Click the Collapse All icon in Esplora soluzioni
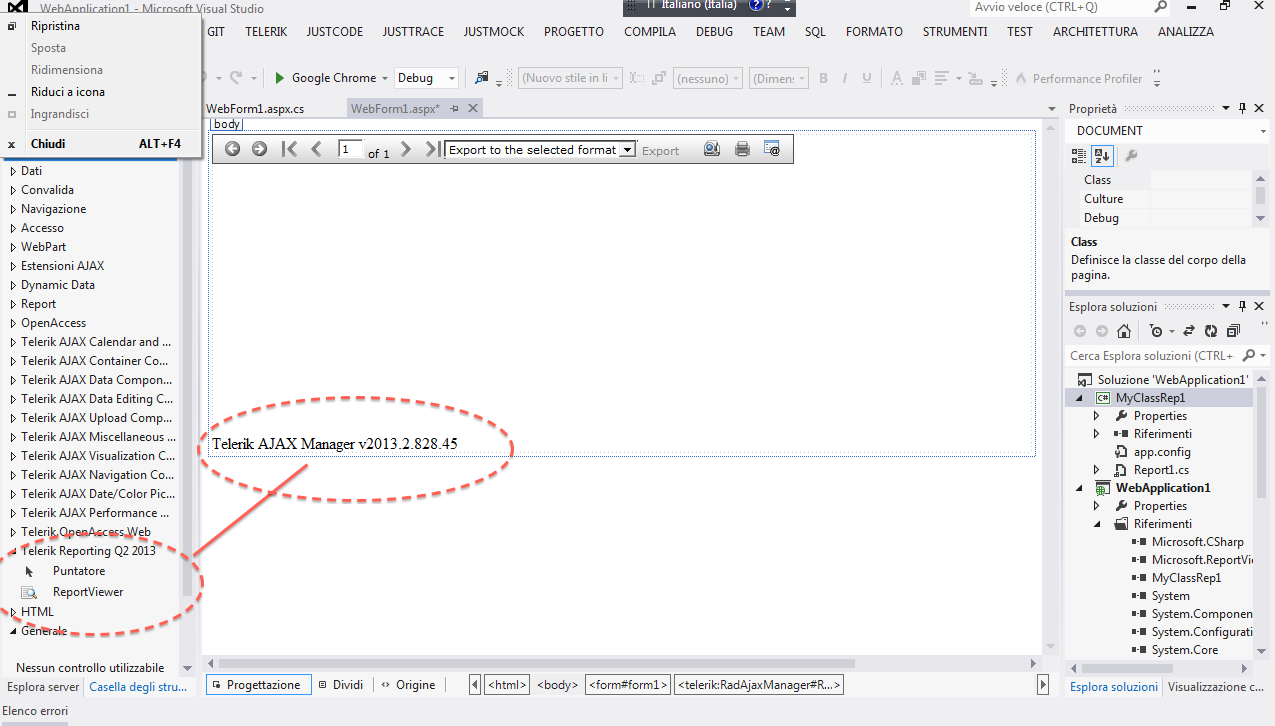 1233,331
